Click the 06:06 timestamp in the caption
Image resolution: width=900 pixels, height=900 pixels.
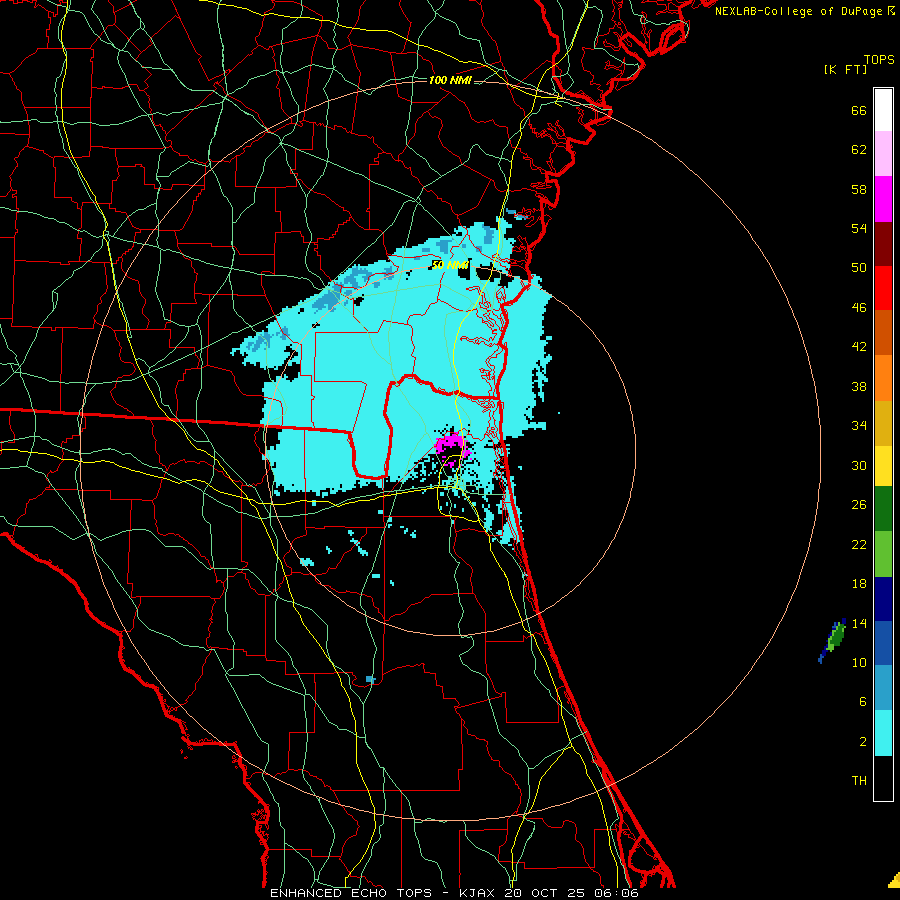click(x=617, y=893)
